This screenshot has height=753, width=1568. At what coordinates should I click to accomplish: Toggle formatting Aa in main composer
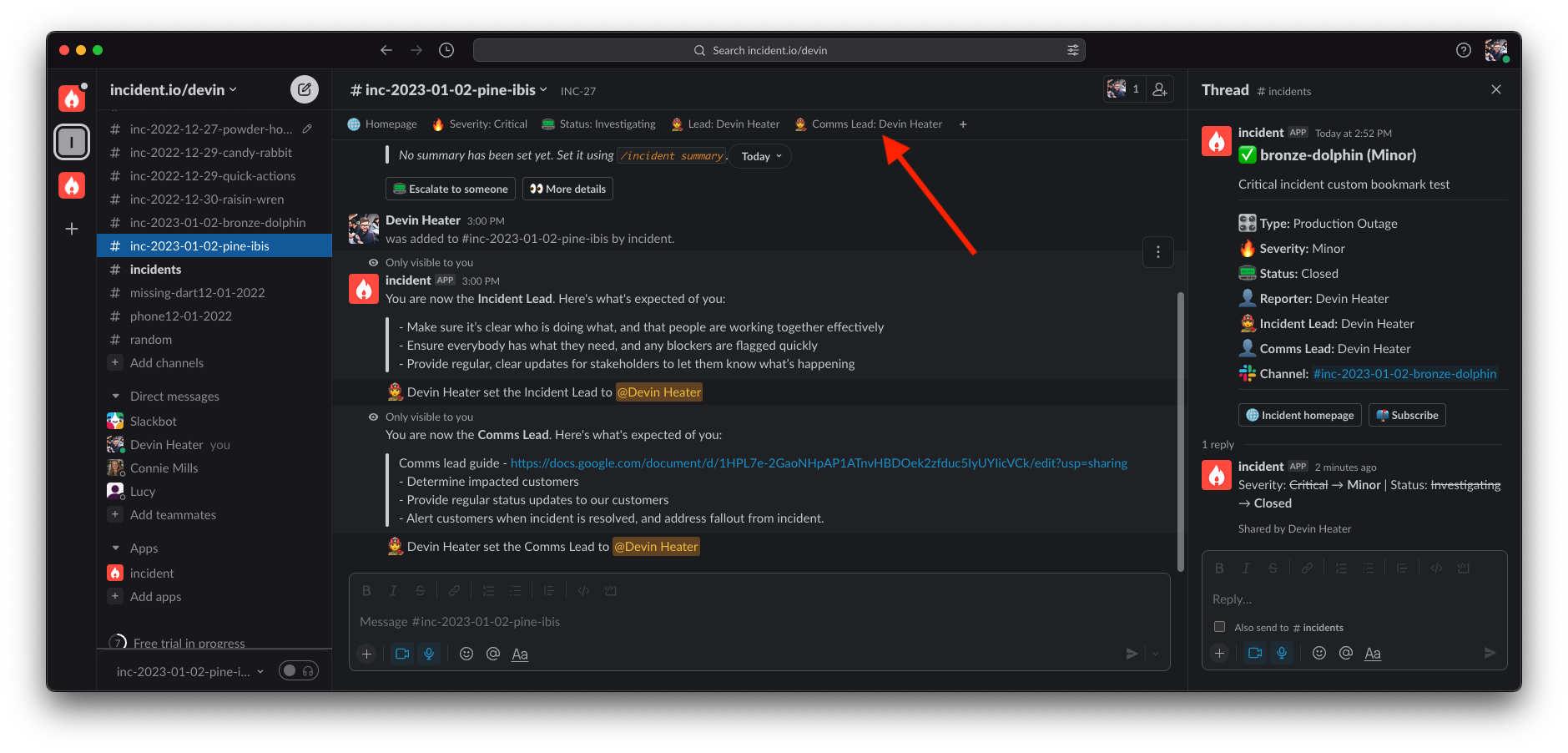520,654
